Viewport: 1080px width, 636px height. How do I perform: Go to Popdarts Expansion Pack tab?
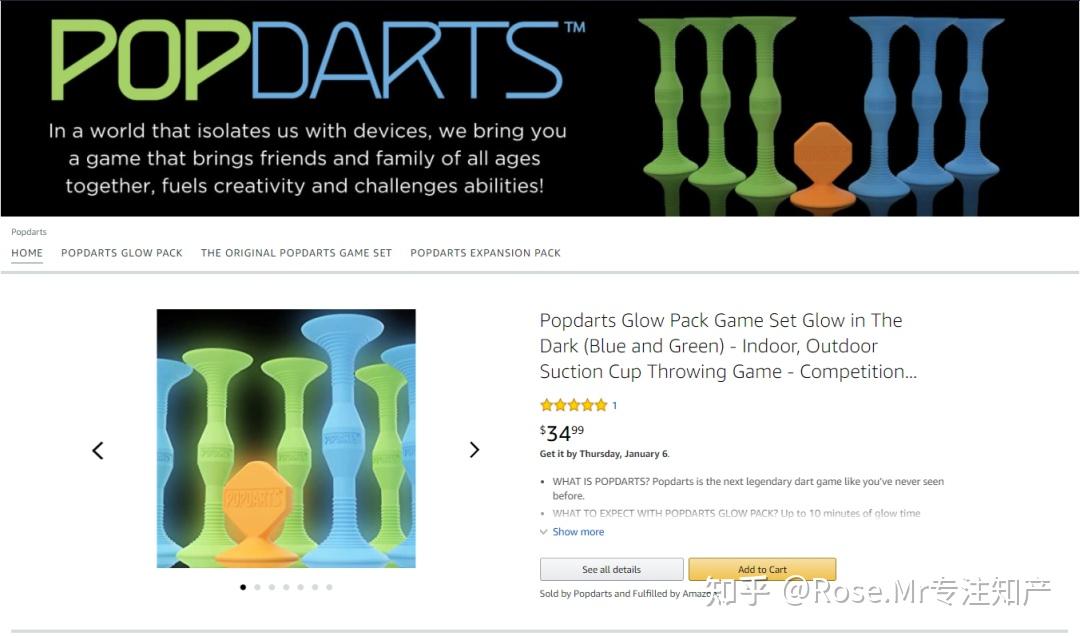coord(486,253)
